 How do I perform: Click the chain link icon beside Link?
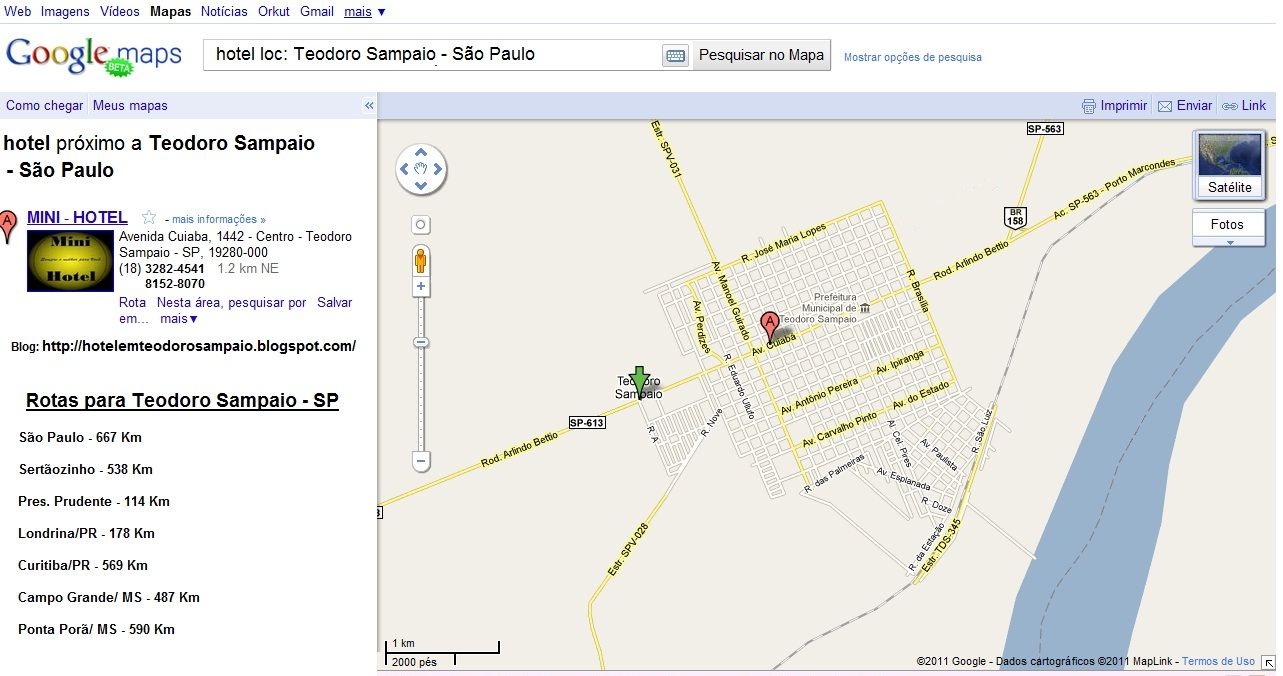1230,106
